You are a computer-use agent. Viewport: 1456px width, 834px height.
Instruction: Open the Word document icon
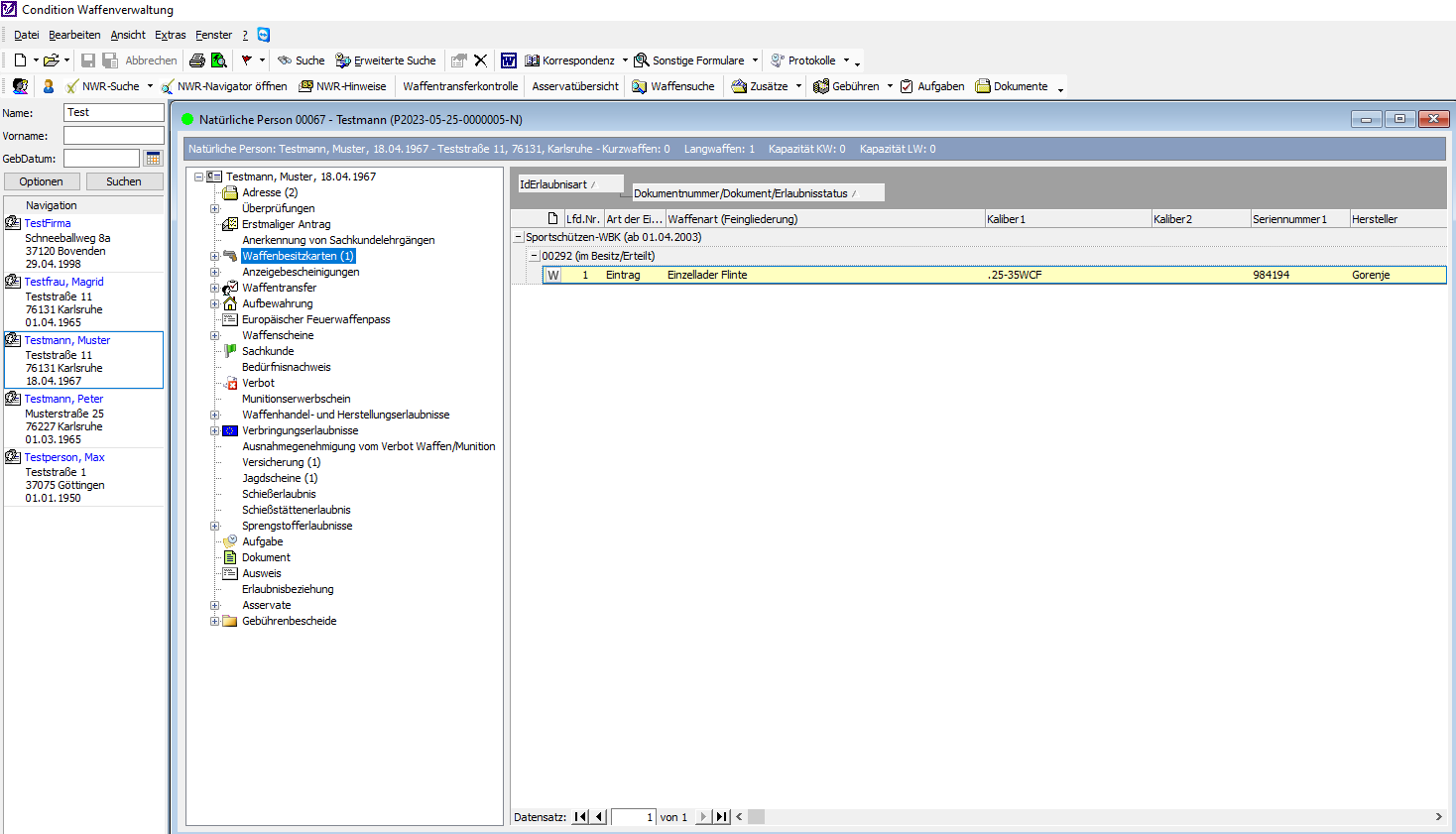pos(509,60)
